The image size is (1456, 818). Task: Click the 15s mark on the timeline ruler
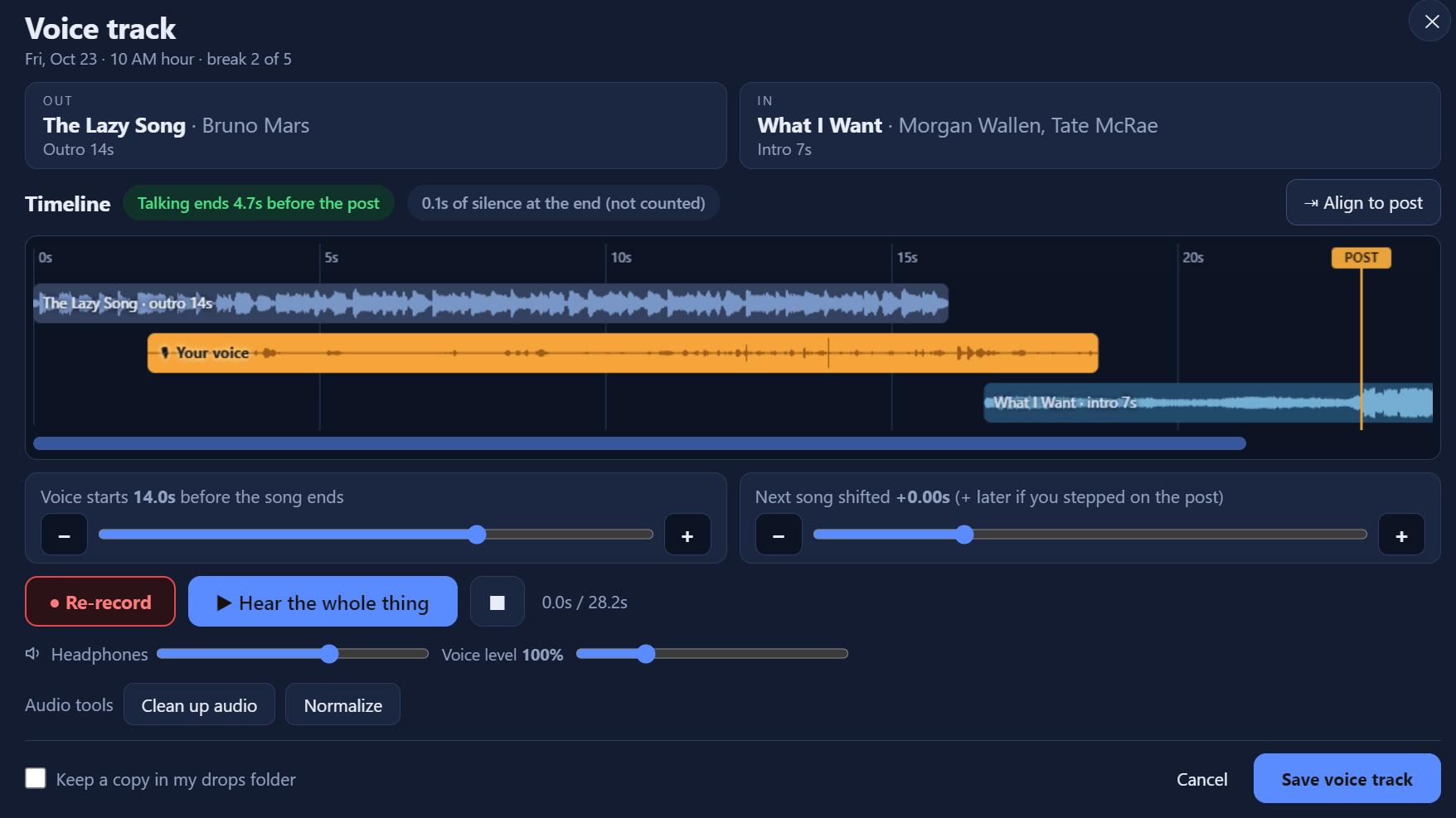point(907,258)
